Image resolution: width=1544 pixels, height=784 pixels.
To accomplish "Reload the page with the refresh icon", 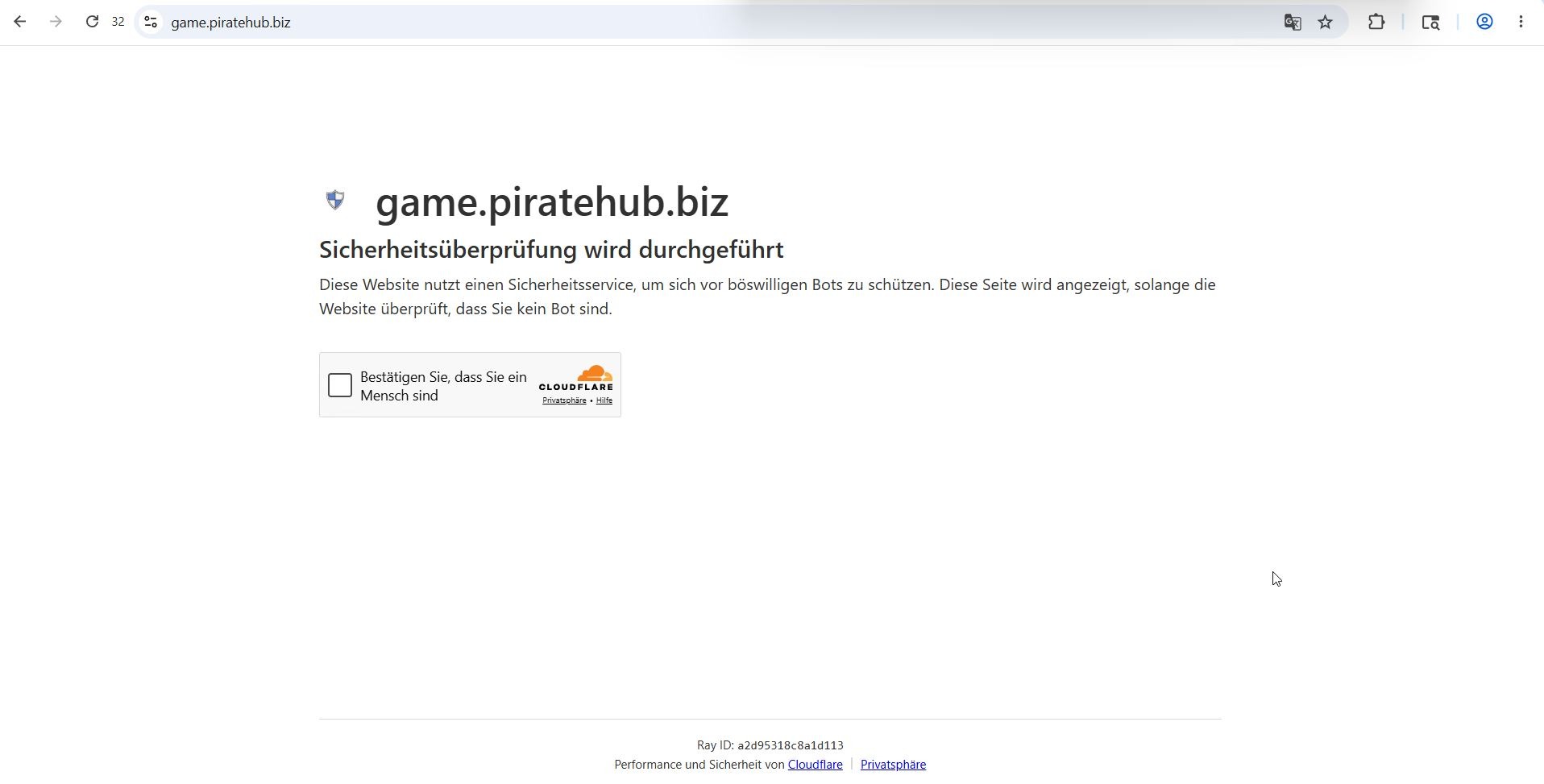I will (92, 22).
